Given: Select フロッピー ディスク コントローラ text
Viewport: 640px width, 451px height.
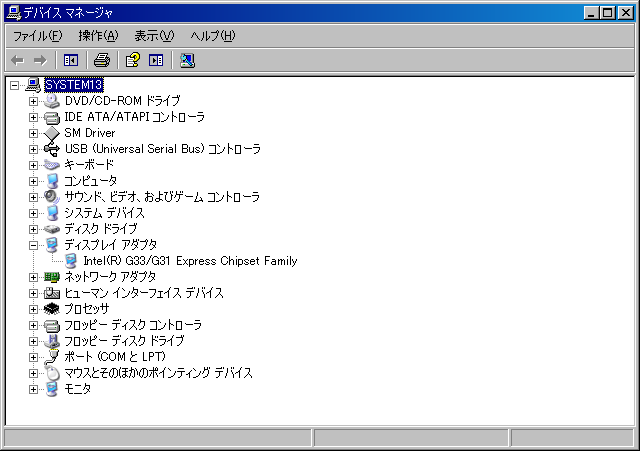Looking at the screenshot, I should coord(133,325).
